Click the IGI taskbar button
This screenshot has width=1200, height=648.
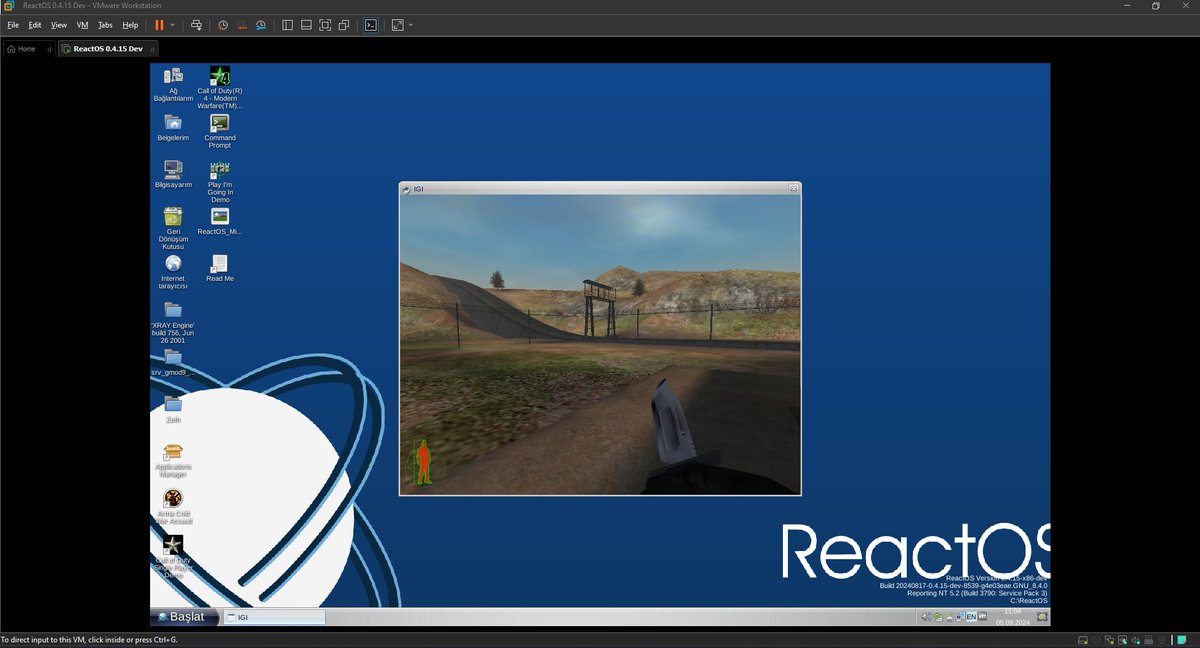click(274, 617)
